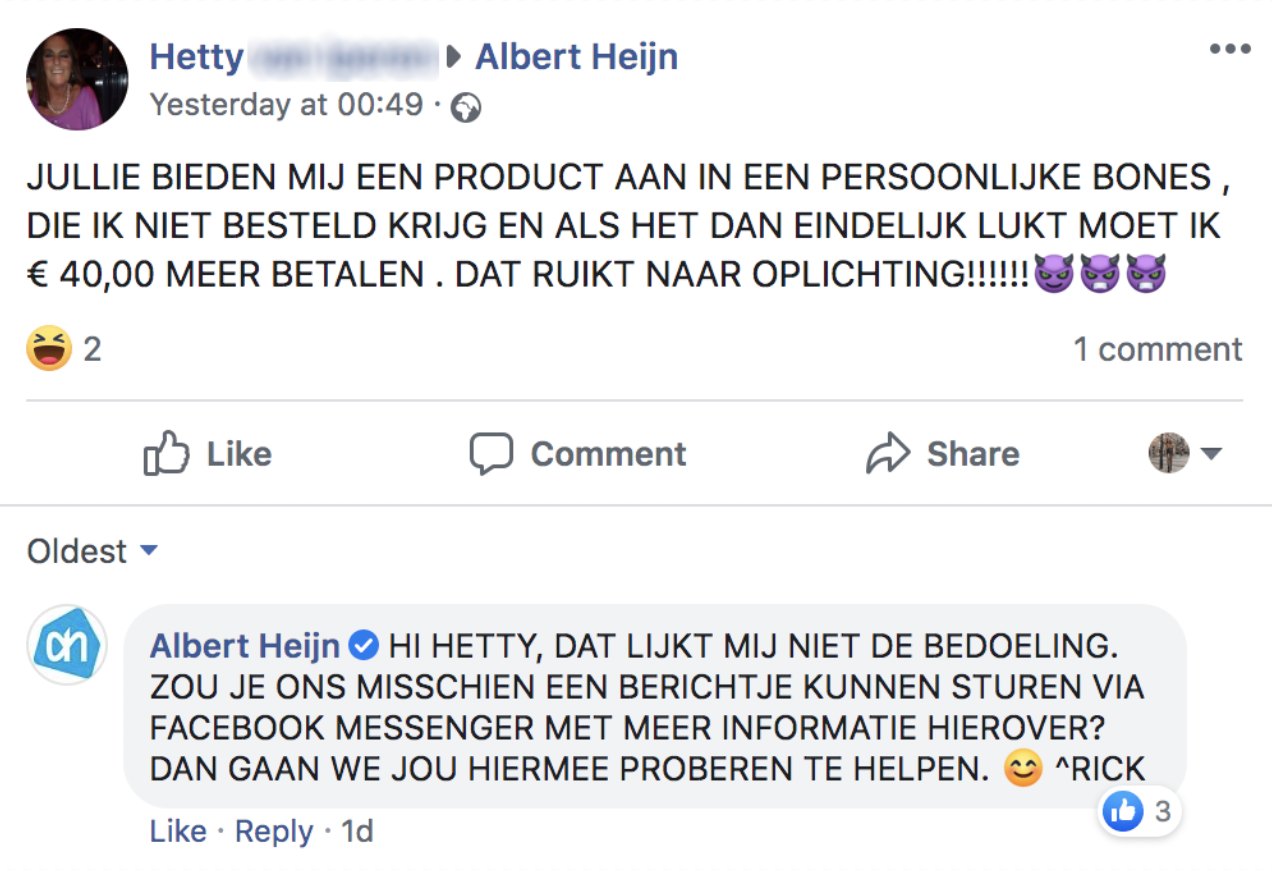Click the laughing reaction emoji icon
The height and width of the screenshot is (870, 1272).
49,349
